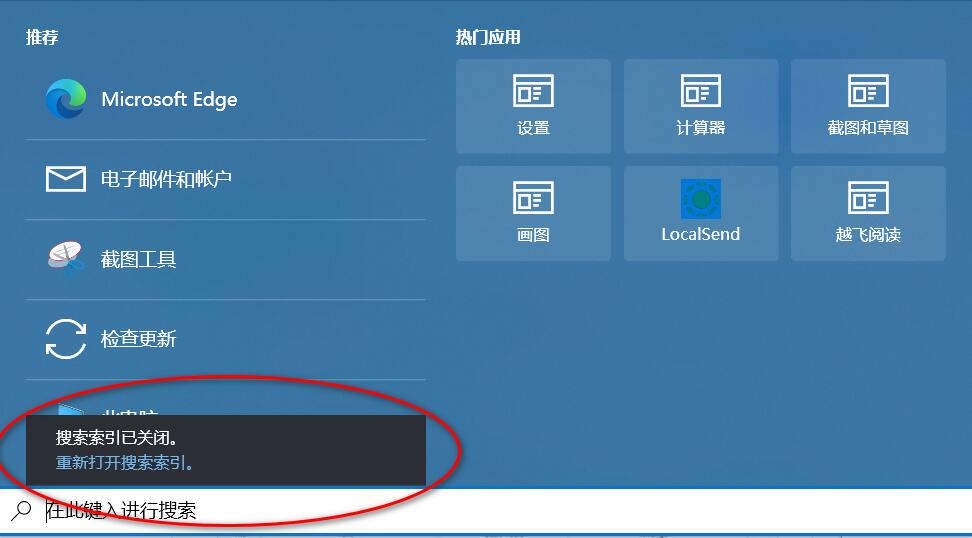The width and height of the screenshot is (972, 538).
Task: Open the 画图 app tile
Action: click(x=533, y=213)
